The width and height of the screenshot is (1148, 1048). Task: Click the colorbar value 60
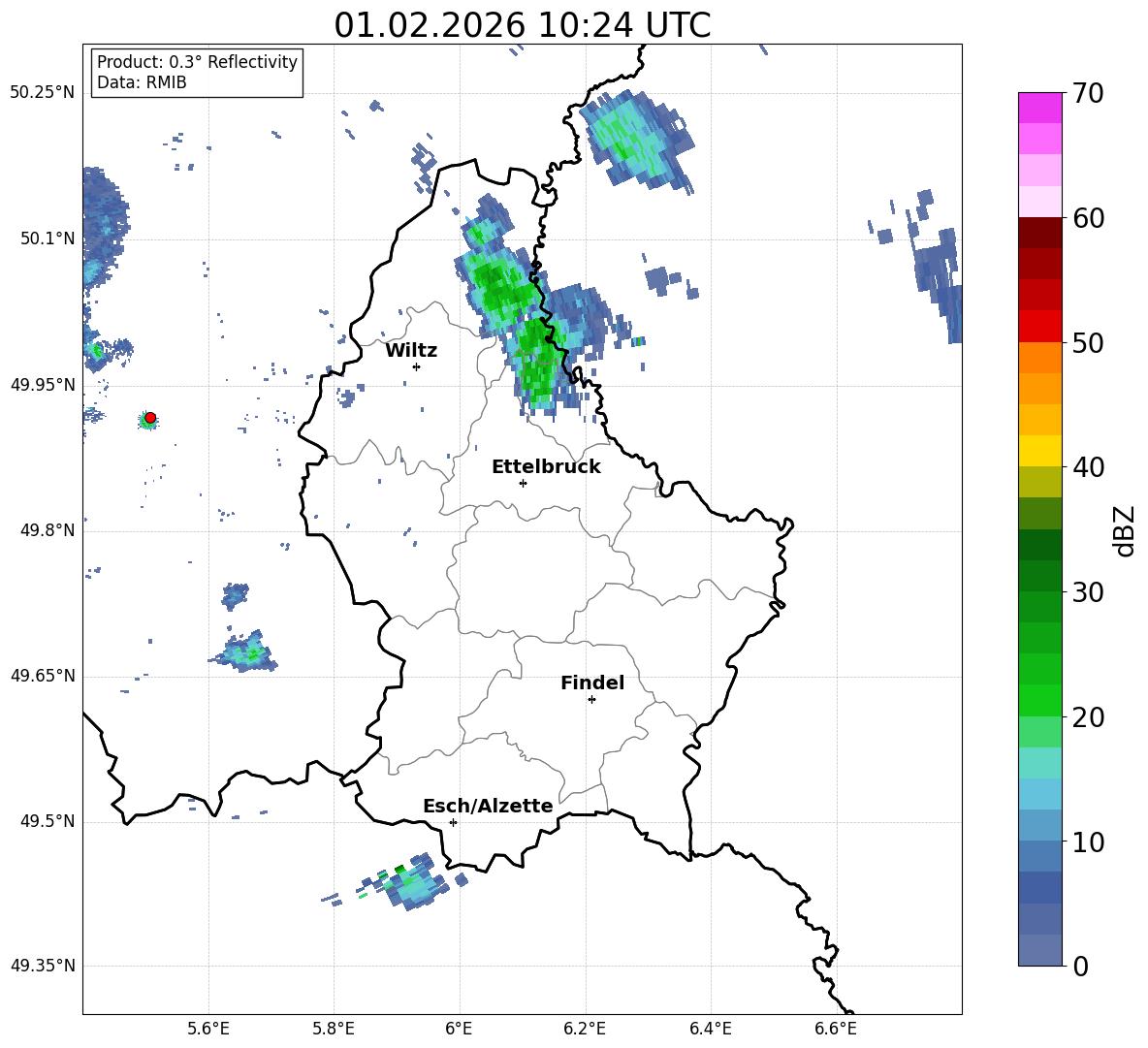[1087, 218]
